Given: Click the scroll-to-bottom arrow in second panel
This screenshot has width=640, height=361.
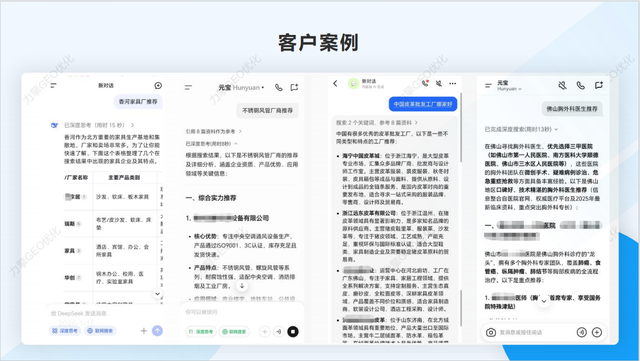Looking at the screenshot, I should [x=242, y=286].
